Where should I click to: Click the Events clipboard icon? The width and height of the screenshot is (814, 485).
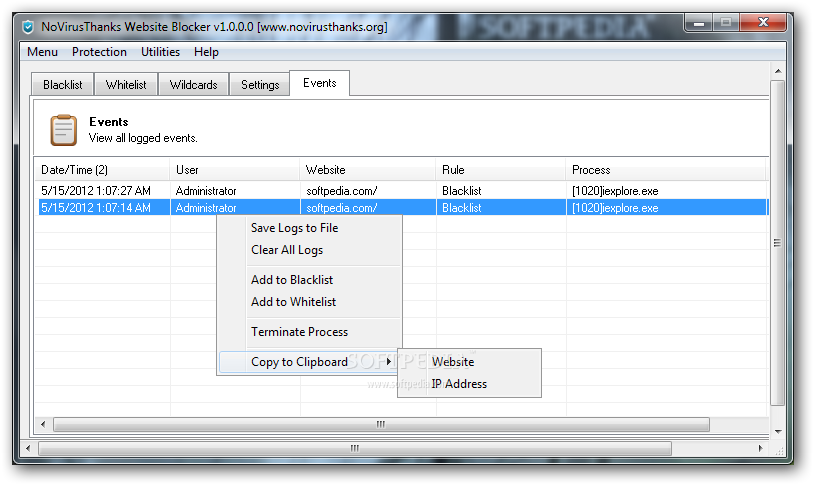tap(63, 130)
